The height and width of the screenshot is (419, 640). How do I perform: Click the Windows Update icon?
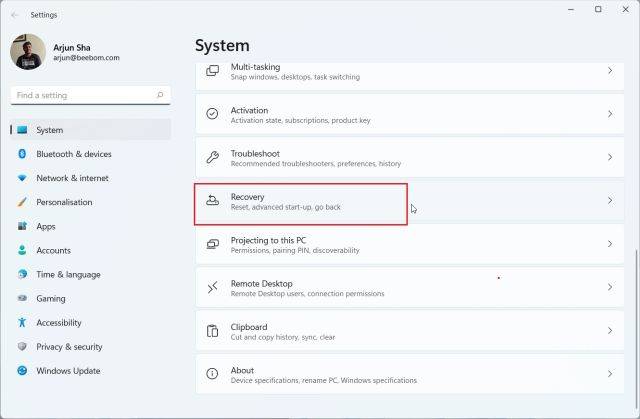[22, 371]
